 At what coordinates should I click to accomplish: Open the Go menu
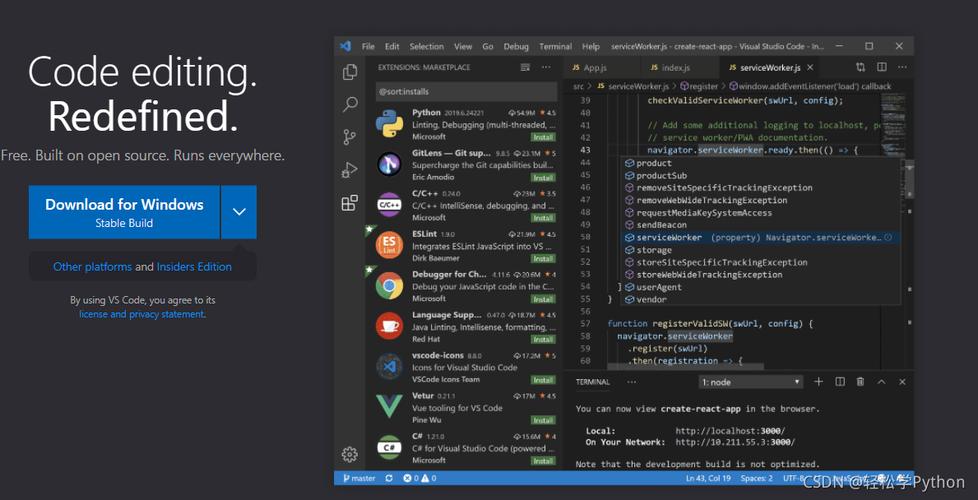pos(488,47)
